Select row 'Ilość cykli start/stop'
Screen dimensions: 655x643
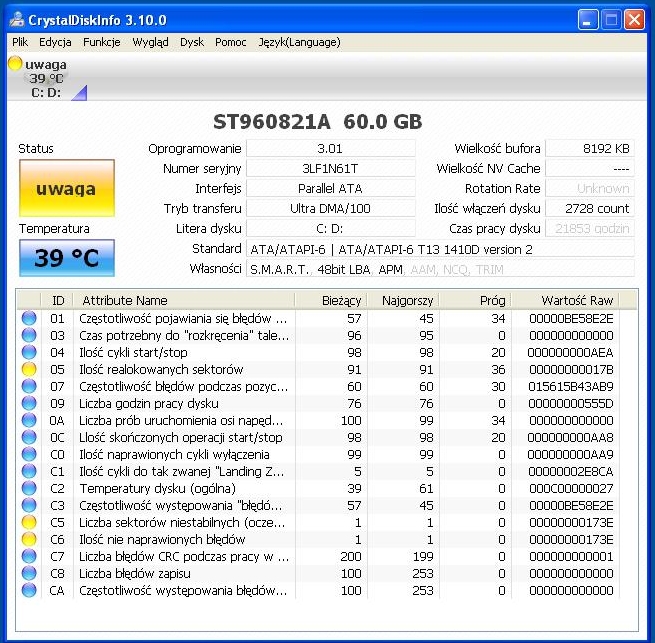(318, 352)
